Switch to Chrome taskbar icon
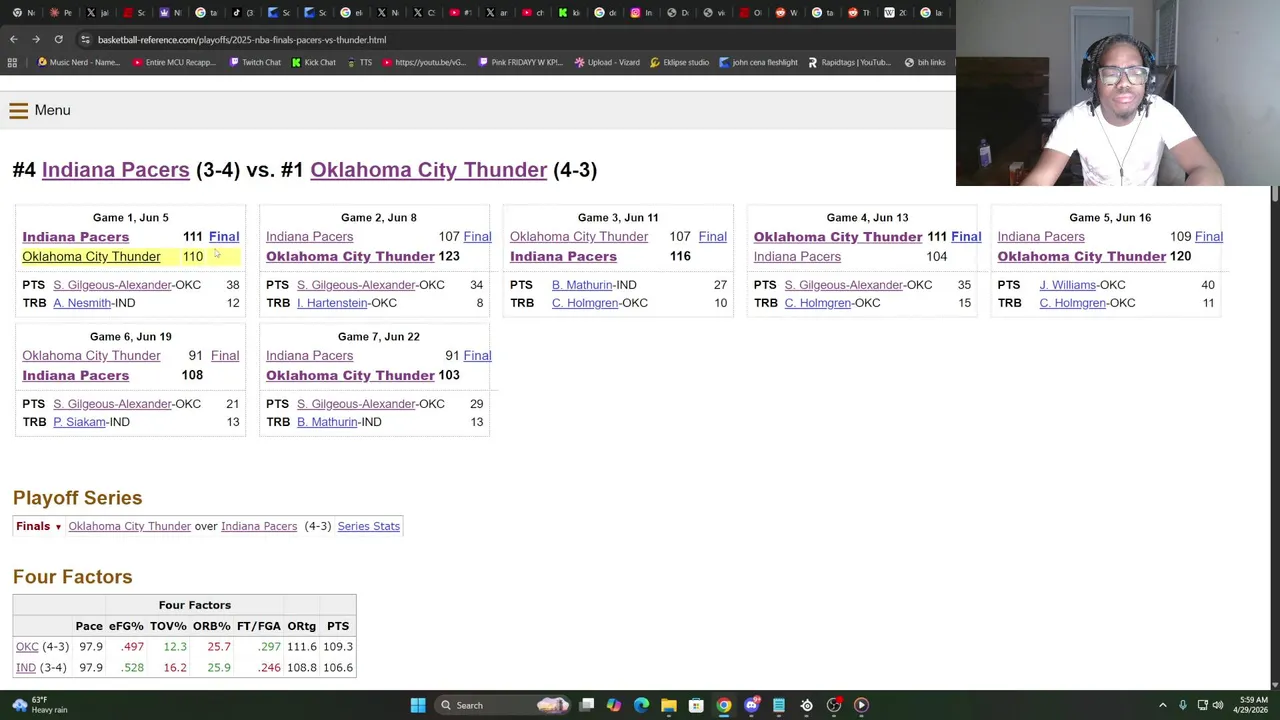The width and height of the screenshot is (1280, 720). tap(724, 705)
